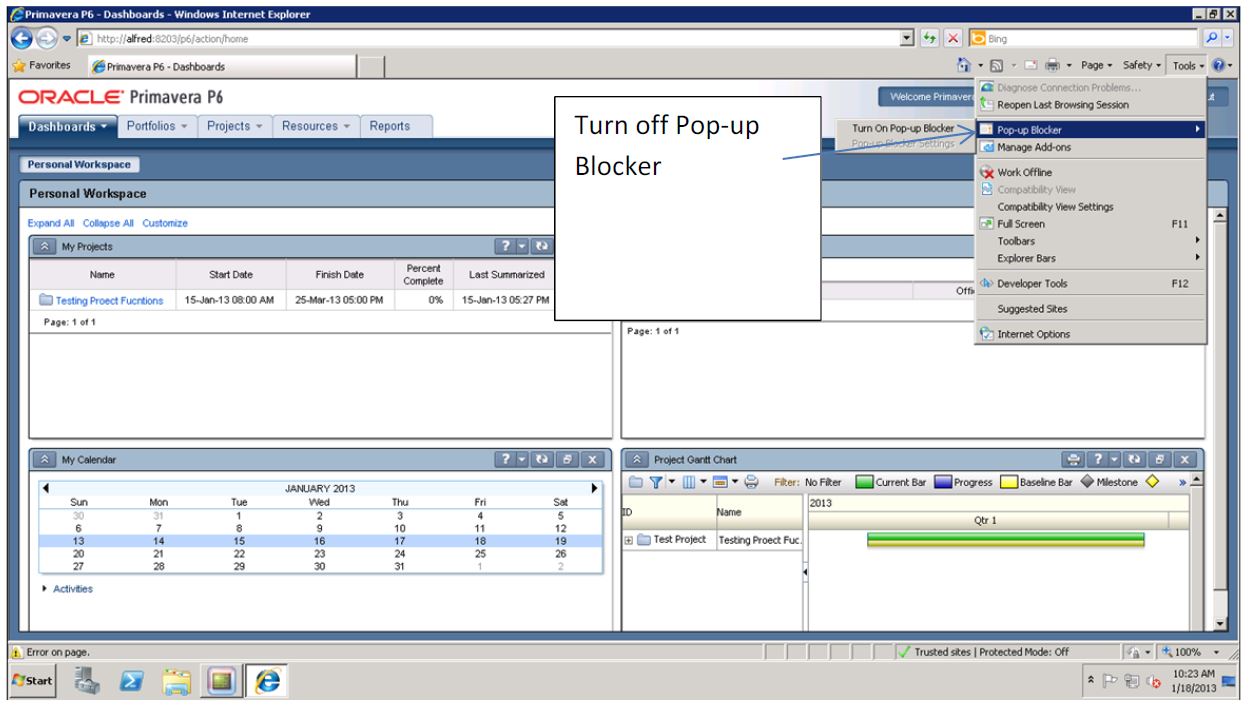The height and width of the screenshot is (711, 1253).
Task: Click the Customize link
Action: click(x=165, y=223)
